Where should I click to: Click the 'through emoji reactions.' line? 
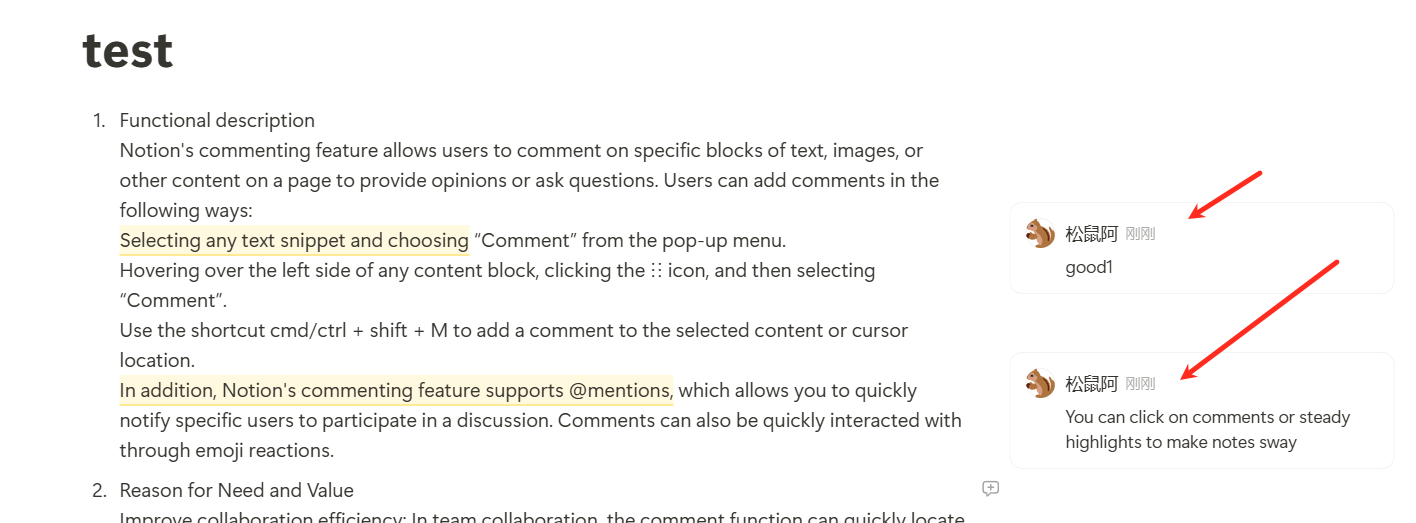click(x=226, y=450)
